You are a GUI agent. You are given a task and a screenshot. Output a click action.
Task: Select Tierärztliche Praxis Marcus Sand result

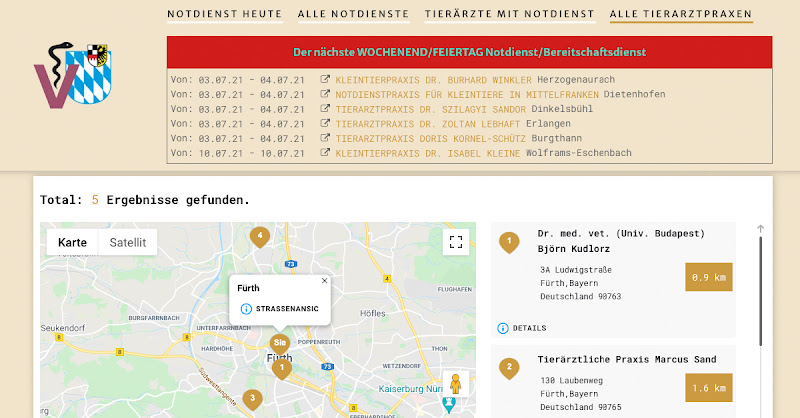[x=627, y=359]
